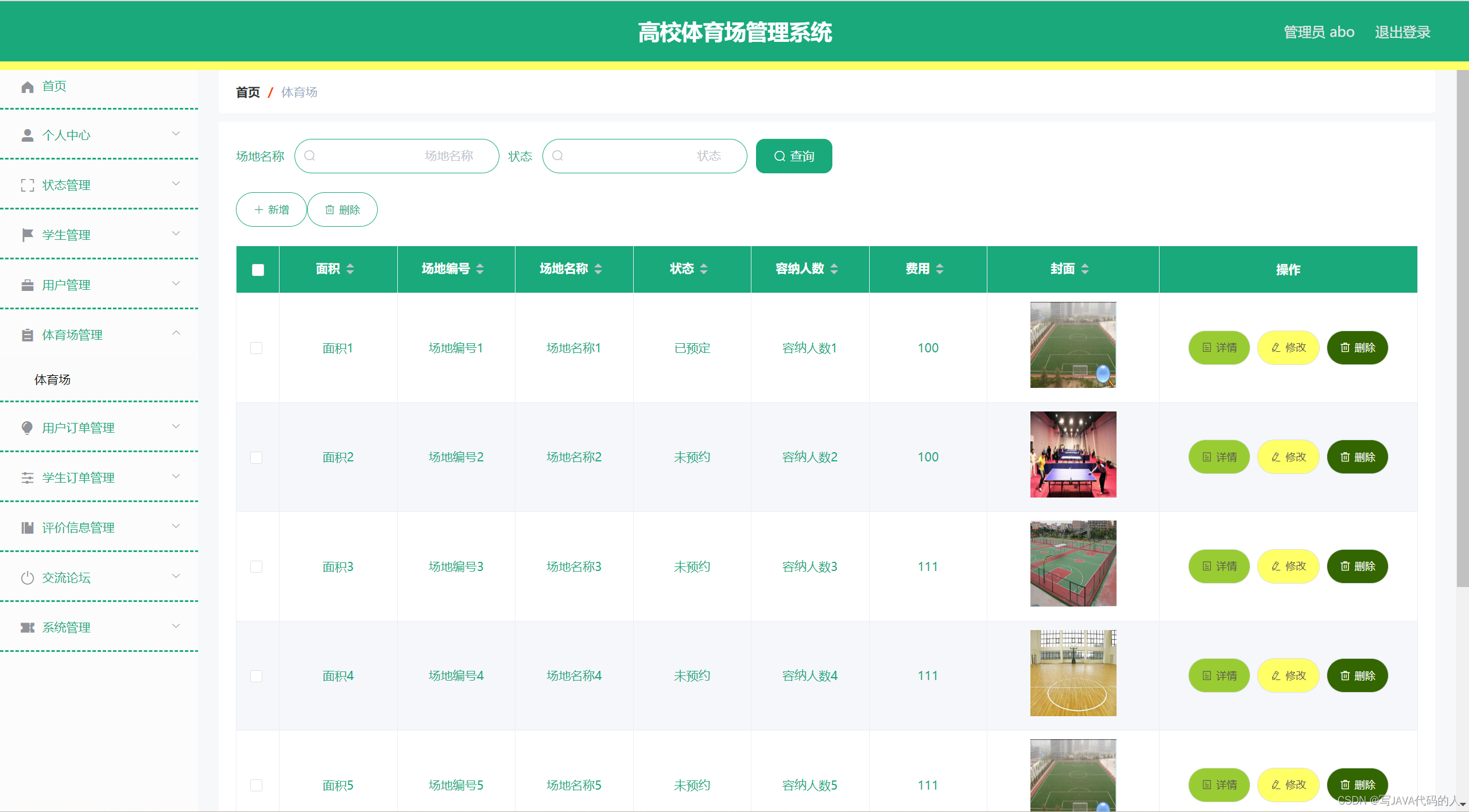Click the flag icon for 学生管理
Viewport: 1469px width, 812px height.
point(27,235)
